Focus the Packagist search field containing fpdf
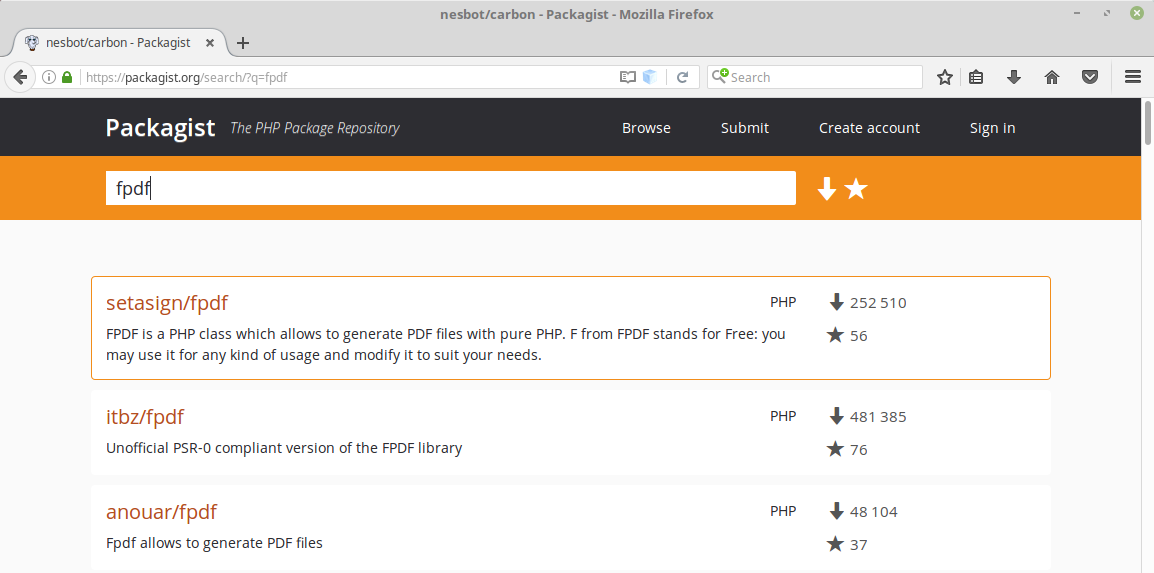The width and height of the screenshot is (1154, 573). pos(450,188)
